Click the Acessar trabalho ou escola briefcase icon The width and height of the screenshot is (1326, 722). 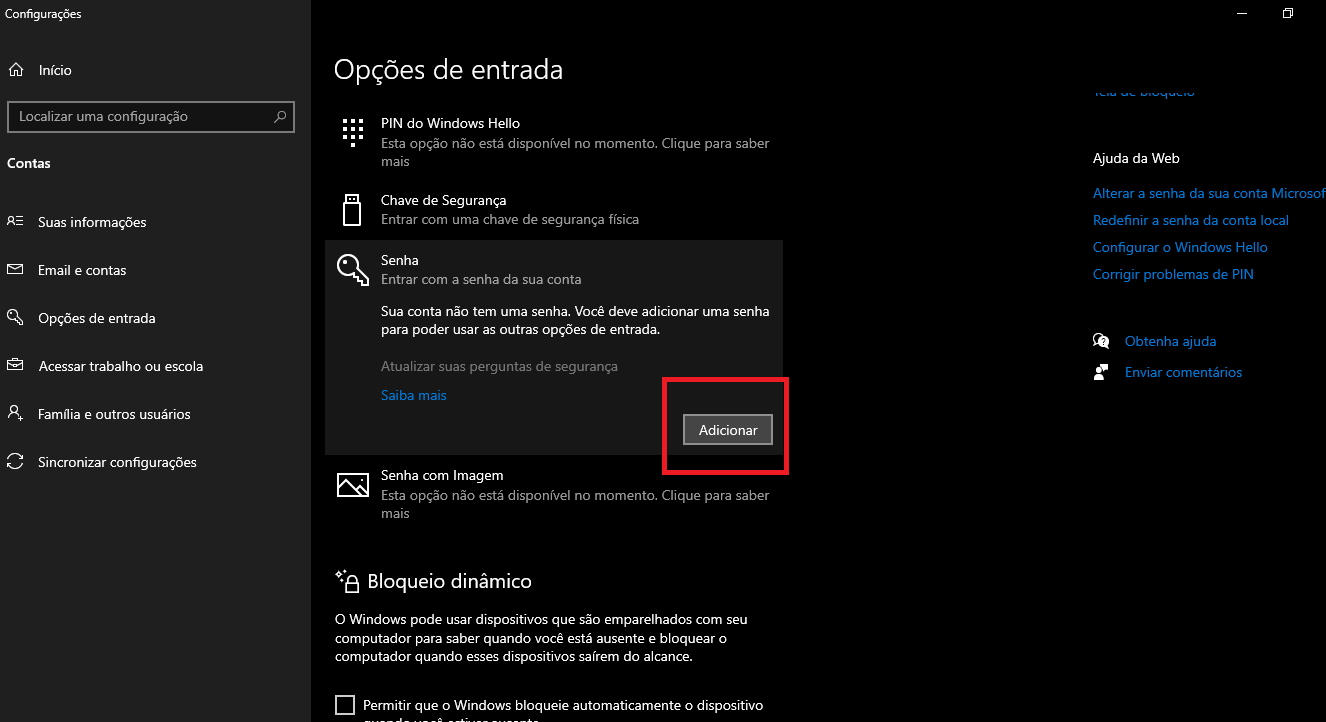pos(15,366)
